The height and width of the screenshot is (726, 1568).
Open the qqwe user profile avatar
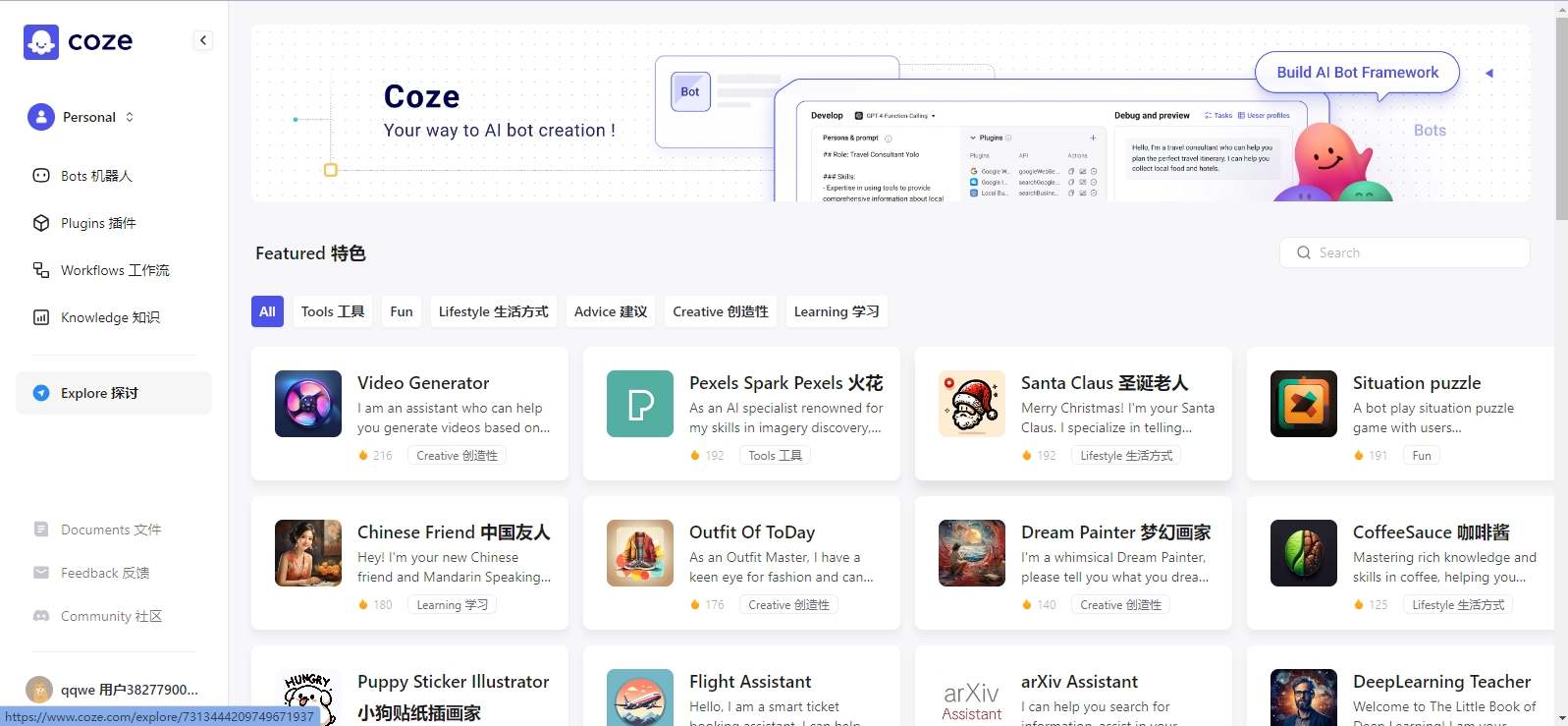coord(39,690)
